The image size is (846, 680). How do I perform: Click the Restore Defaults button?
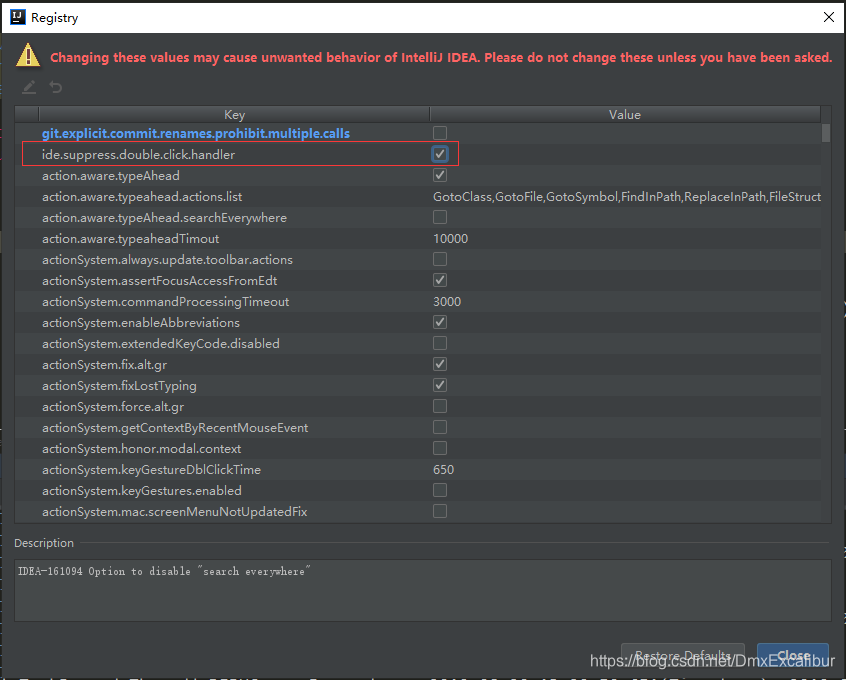pyautogui.click(x=683, y=656)
